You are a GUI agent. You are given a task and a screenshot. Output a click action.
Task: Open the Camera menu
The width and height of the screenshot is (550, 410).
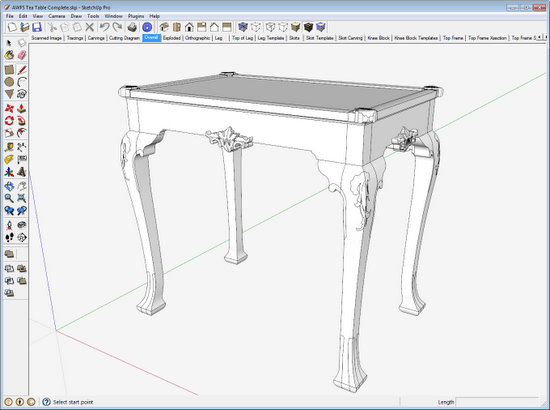point(56,16)
